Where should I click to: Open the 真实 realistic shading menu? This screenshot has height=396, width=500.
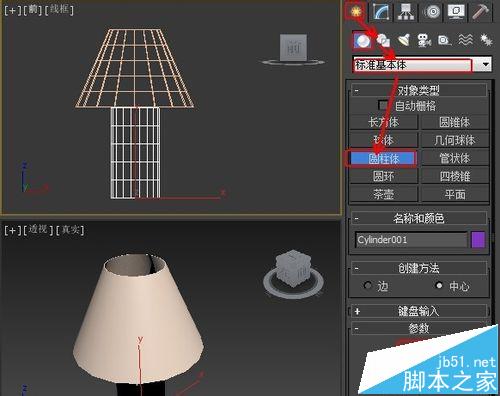click(x=70, y=230)
